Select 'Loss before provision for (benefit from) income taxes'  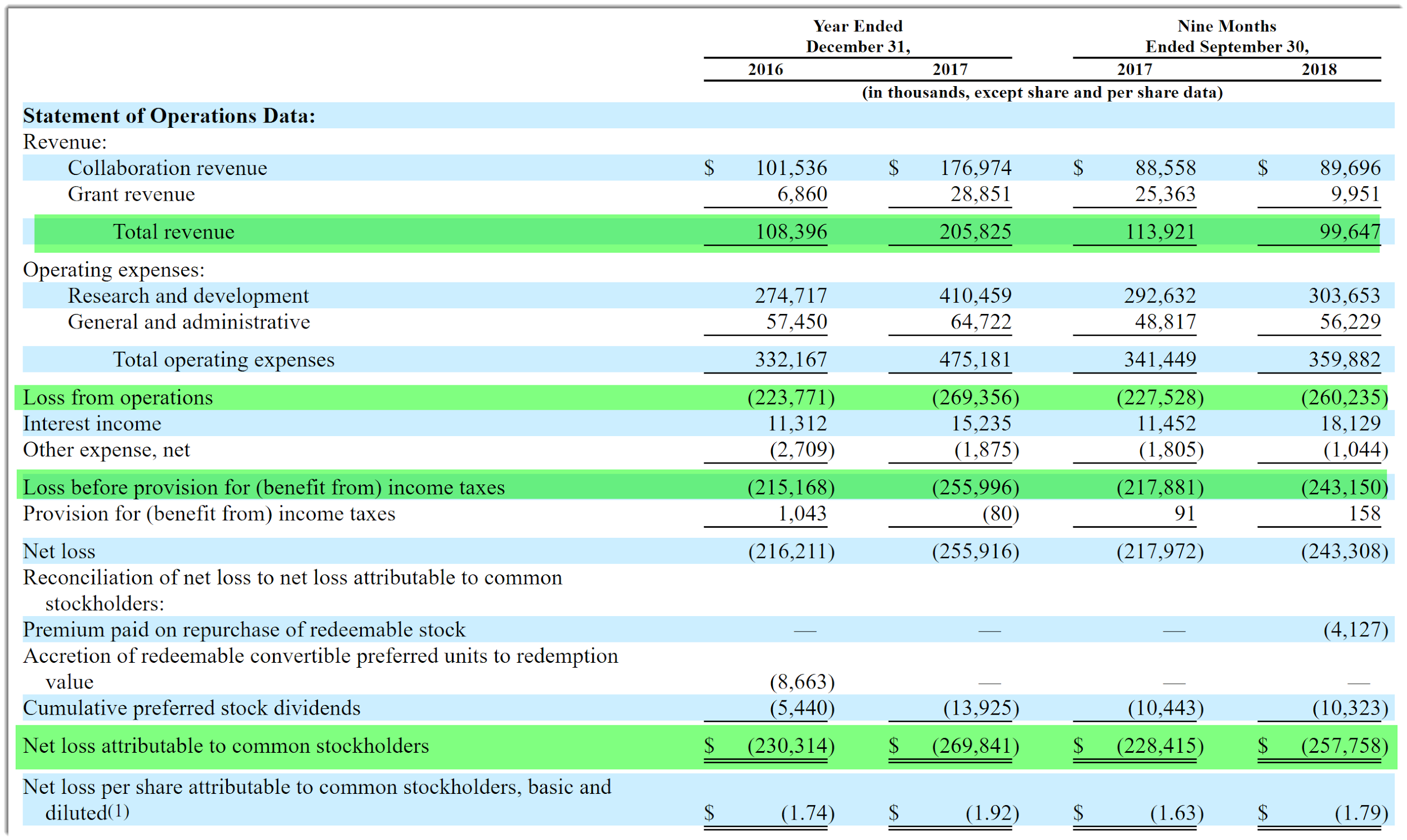pos(263,487)
